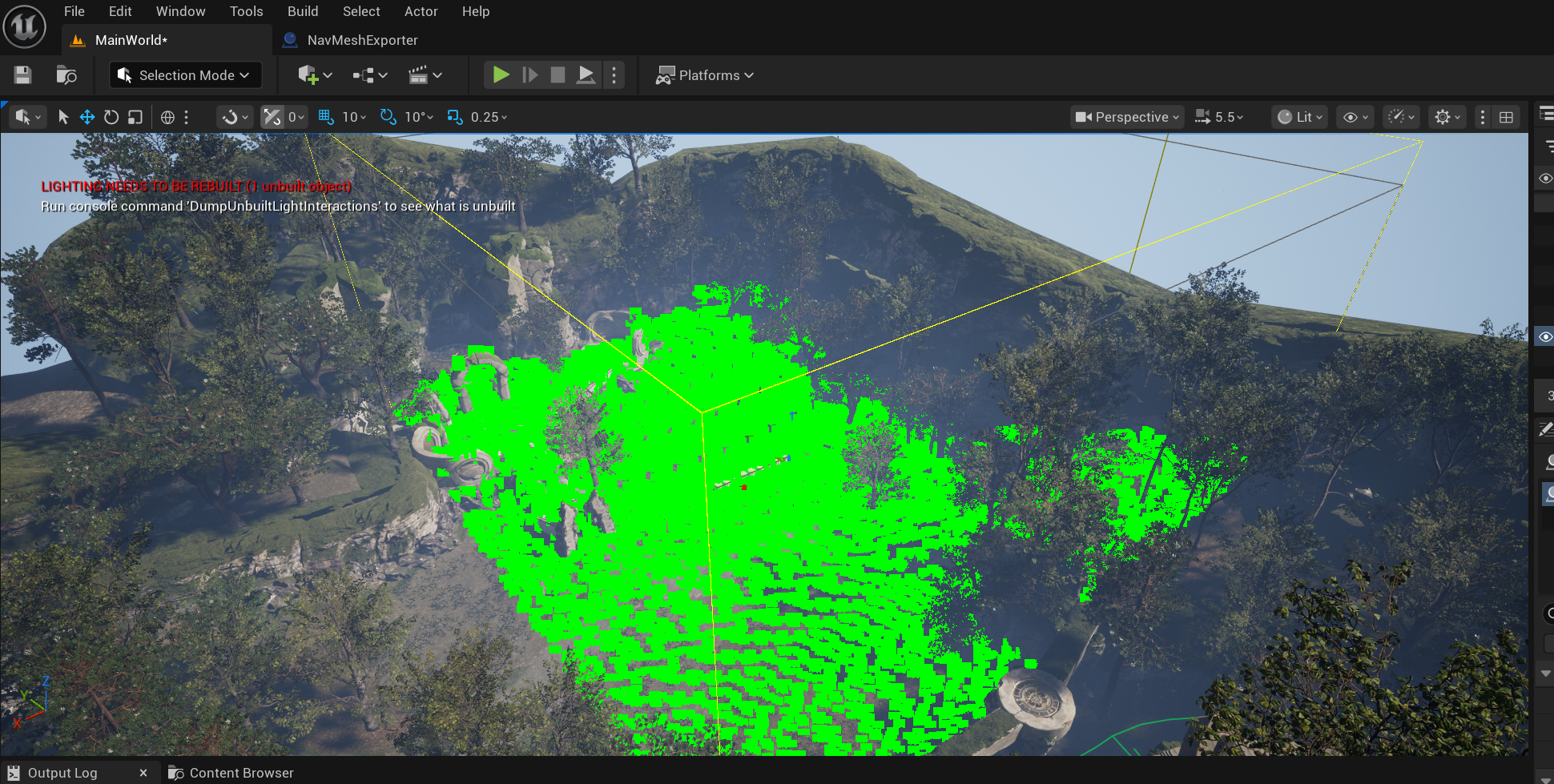Screen dimensions: 1554x784
Task: Choose the Scale gizmo tool
Action: tap(135, 117)
